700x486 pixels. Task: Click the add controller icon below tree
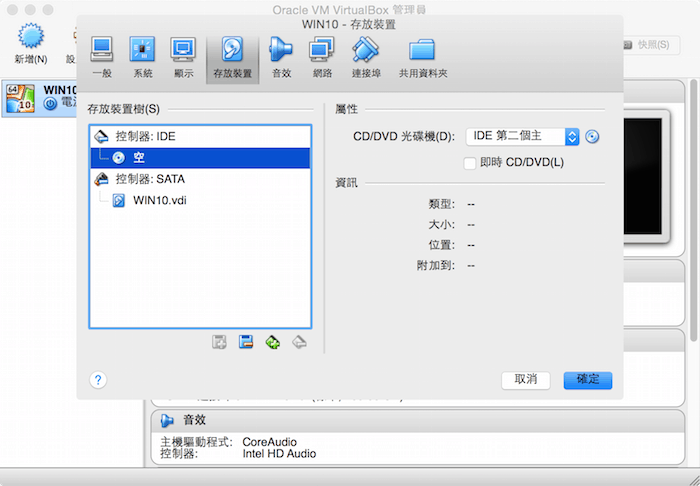click(272, 342)
